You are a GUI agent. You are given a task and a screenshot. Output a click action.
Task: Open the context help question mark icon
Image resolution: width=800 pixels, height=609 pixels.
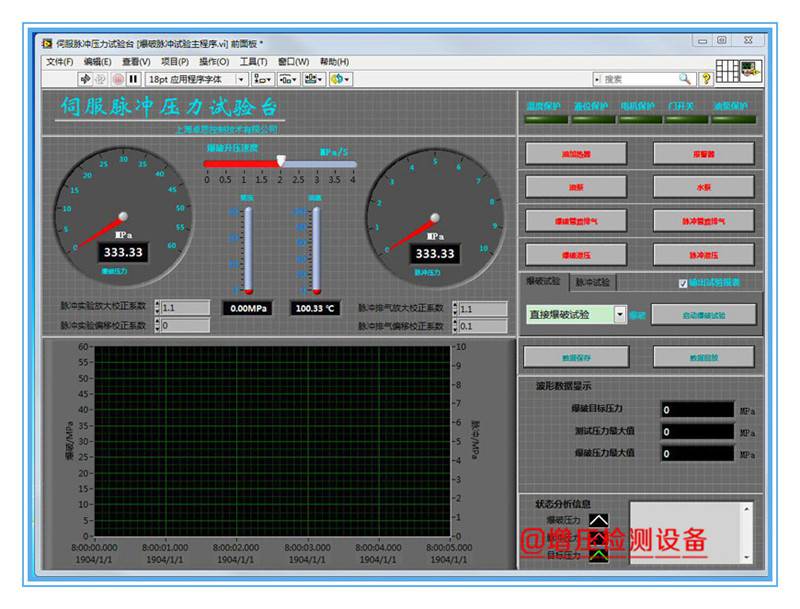click(x=706, y=79)
